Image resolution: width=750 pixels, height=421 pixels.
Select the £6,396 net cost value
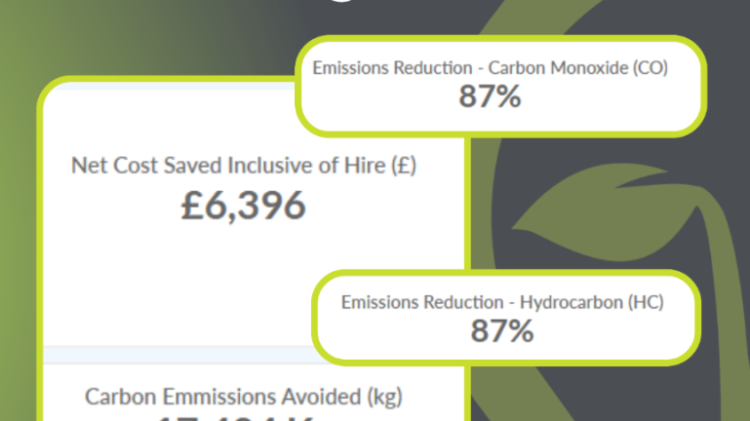coord(243,205)
